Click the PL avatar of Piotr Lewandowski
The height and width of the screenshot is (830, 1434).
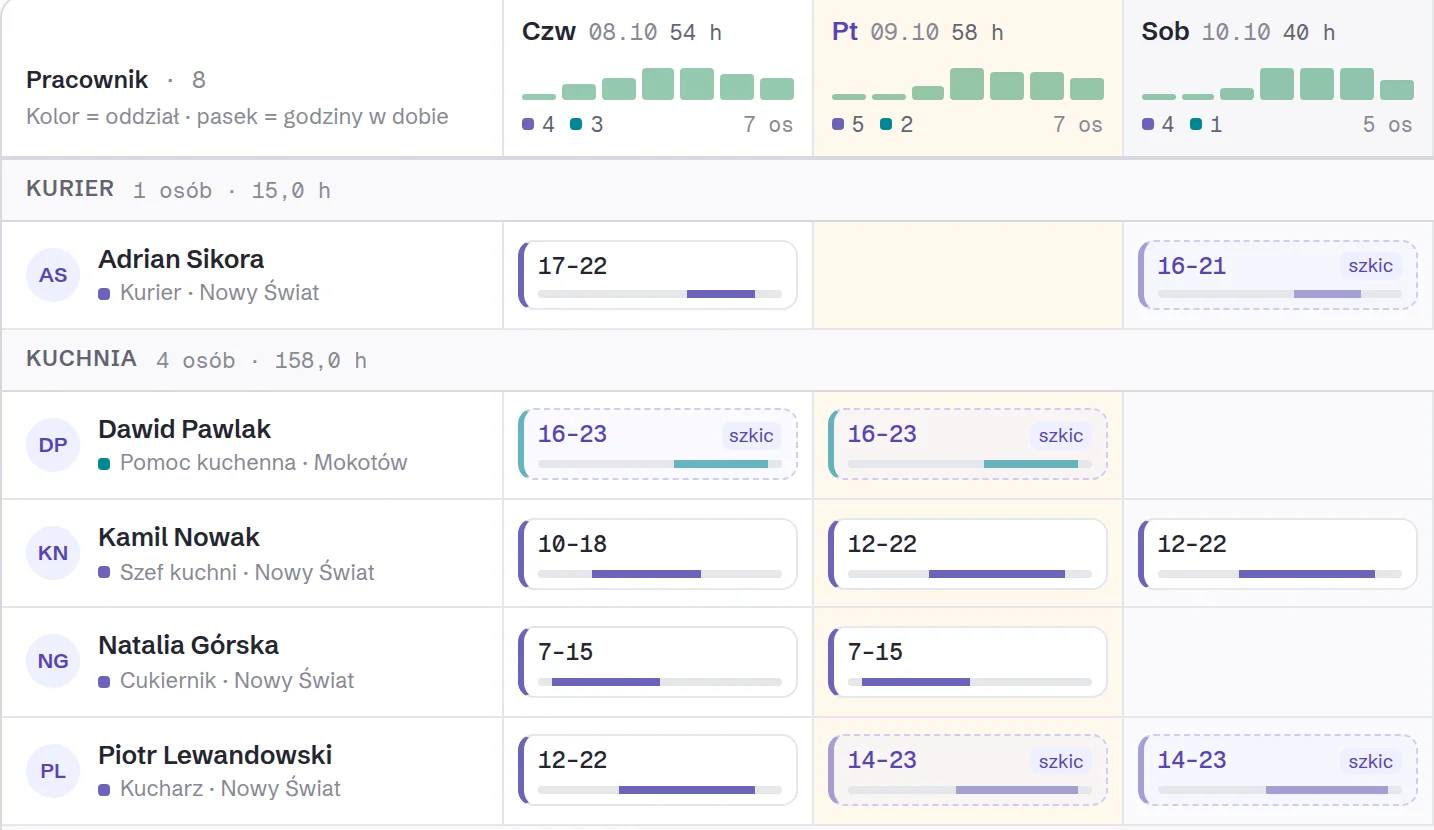click(x=53, y=771)
